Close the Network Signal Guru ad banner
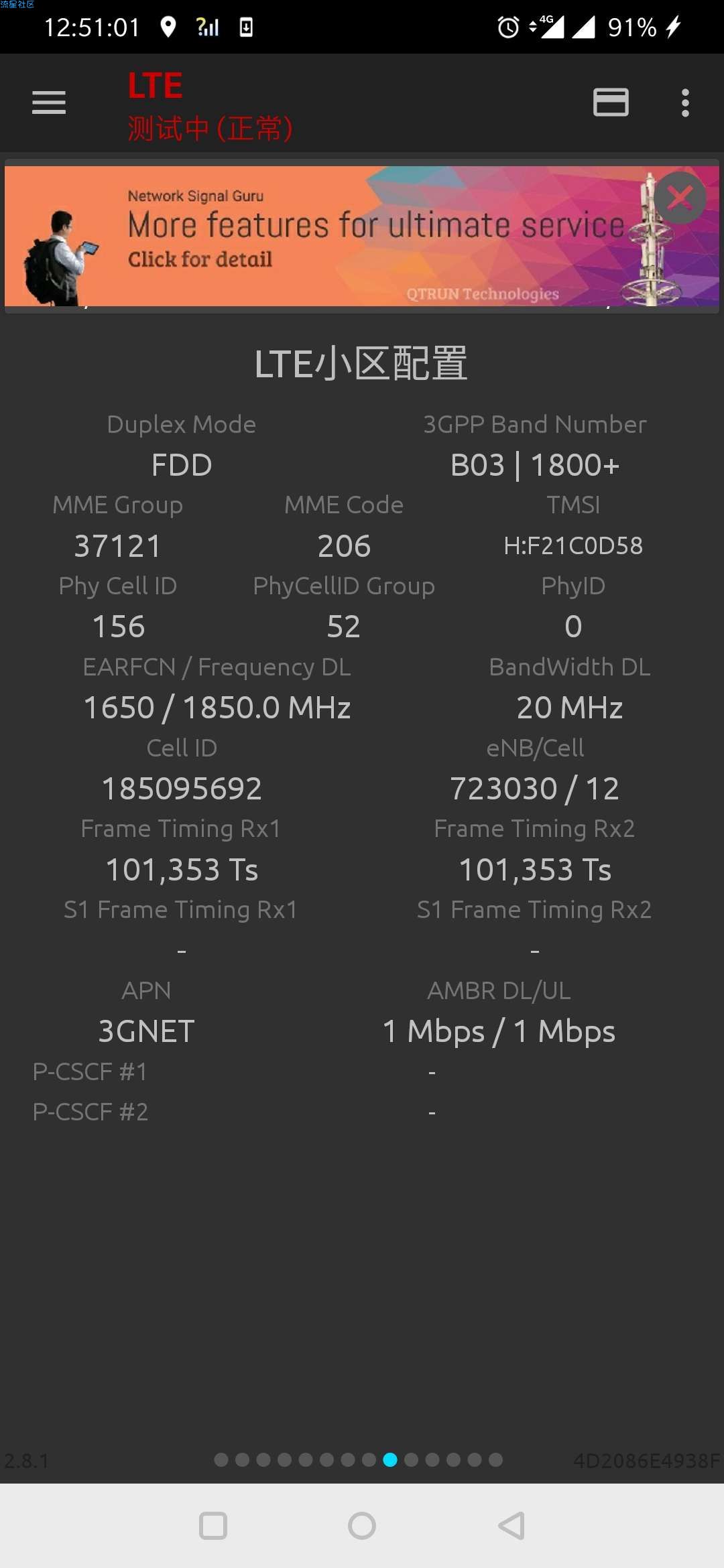724x1568 pixels. click(680, 198)
